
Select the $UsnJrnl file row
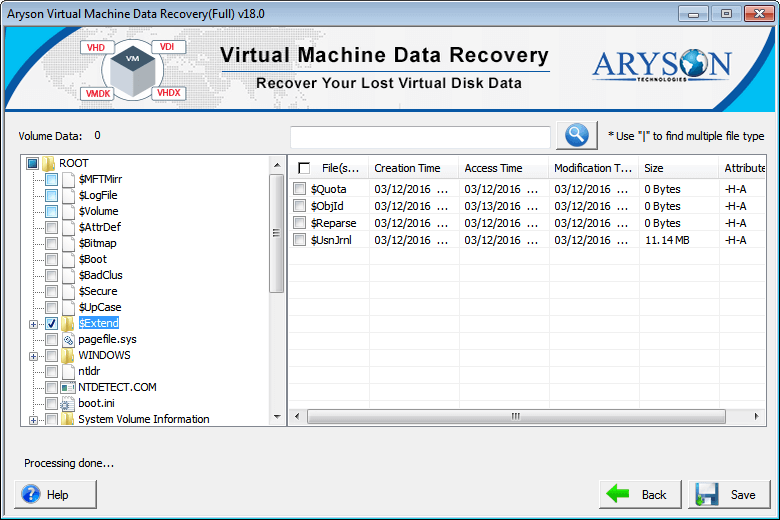tap(527, 240)
